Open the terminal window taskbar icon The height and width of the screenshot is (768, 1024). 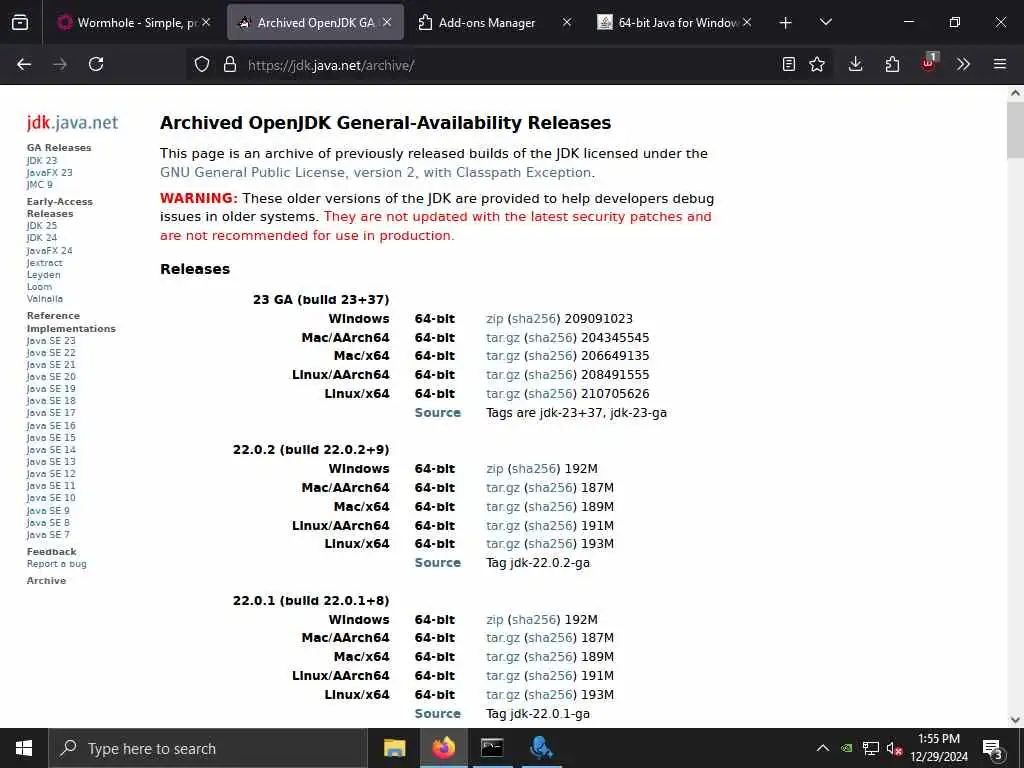point(492,748)
